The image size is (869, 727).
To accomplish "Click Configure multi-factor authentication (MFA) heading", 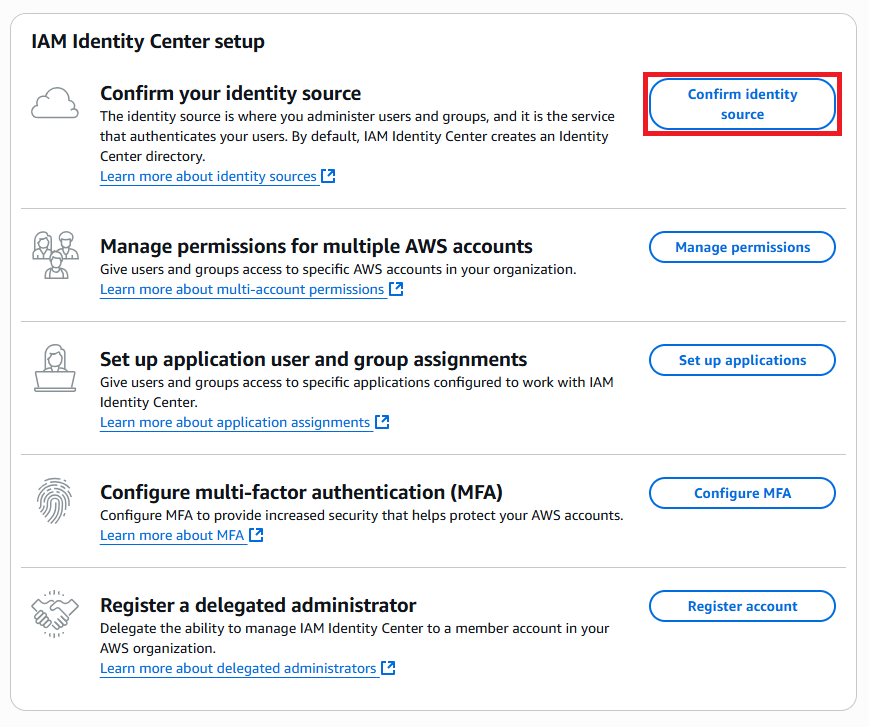I will (301, 492).
